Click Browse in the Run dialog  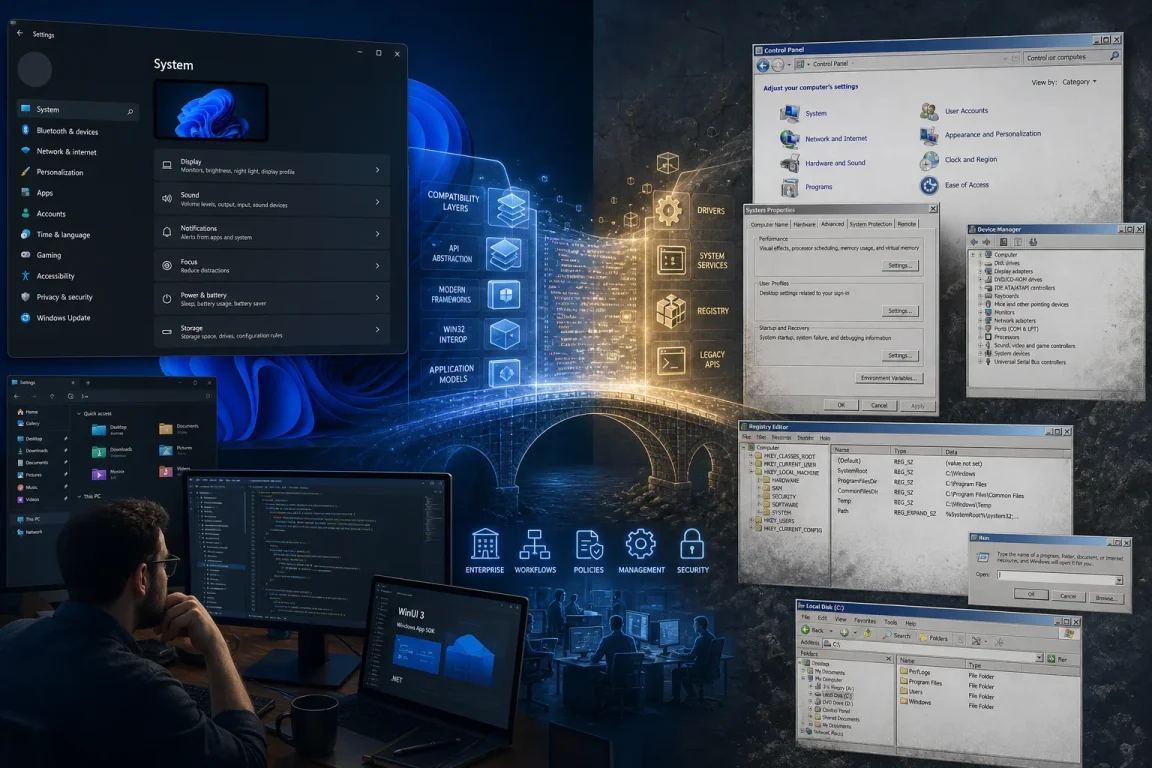1105,598
